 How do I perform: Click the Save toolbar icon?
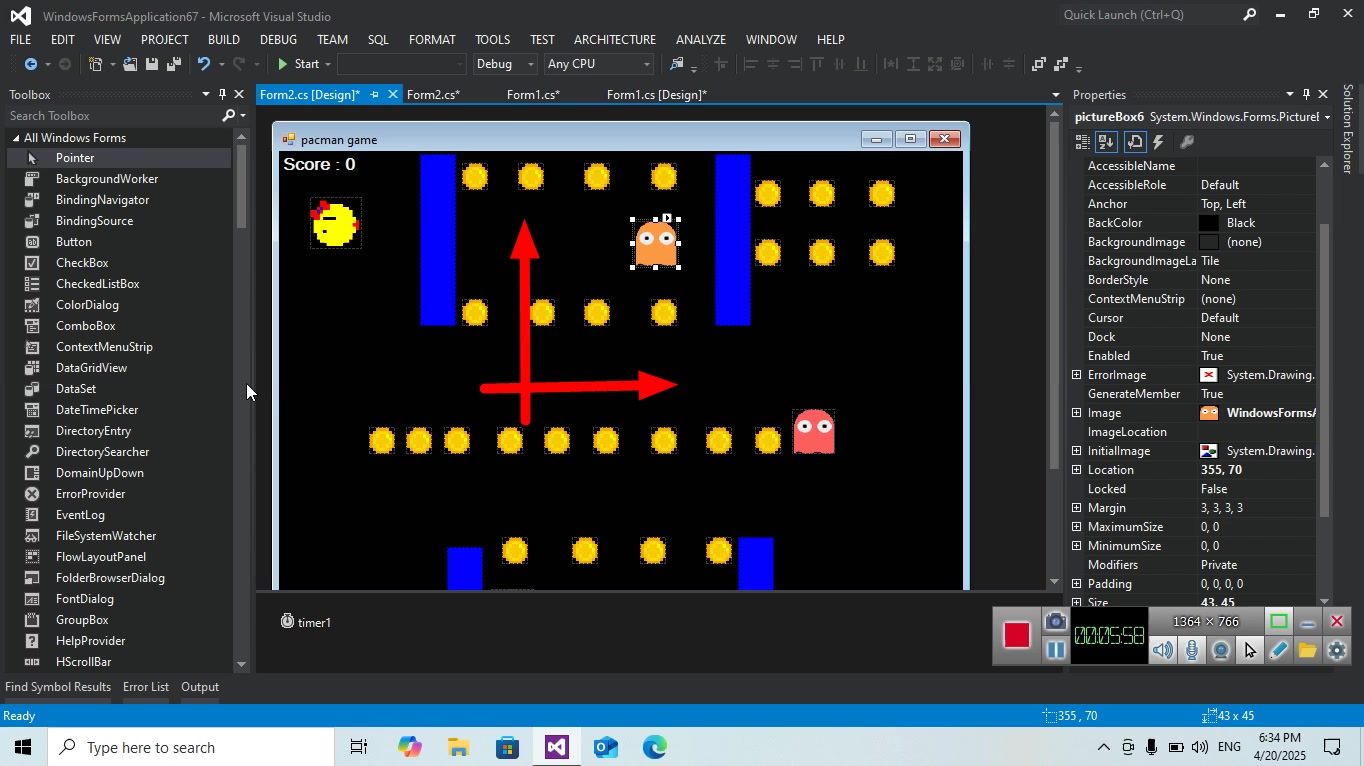[x=152, y=64]
